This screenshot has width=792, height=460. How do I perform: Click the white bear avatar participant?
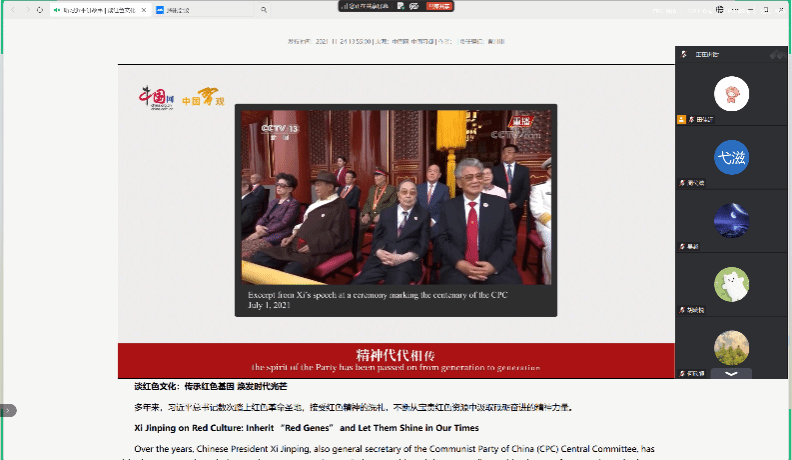[x=731, y=284]
